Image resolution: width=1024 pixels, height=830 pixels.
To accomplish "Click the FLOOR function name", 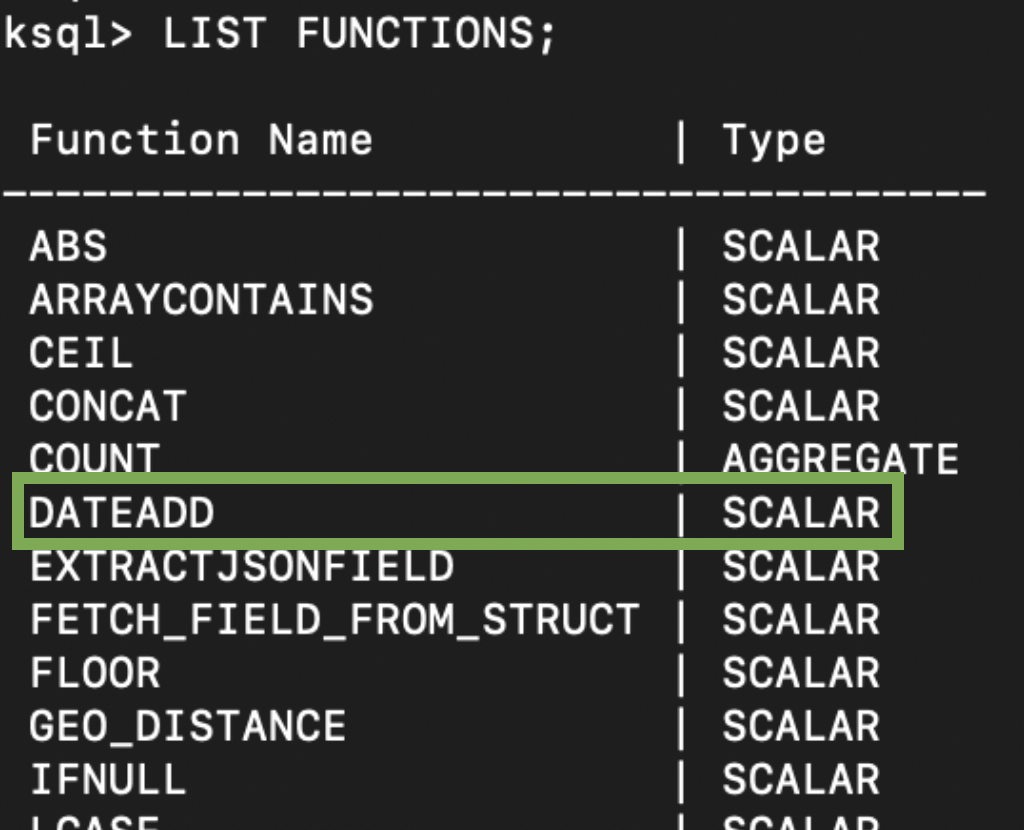I will tap(94, 672).
